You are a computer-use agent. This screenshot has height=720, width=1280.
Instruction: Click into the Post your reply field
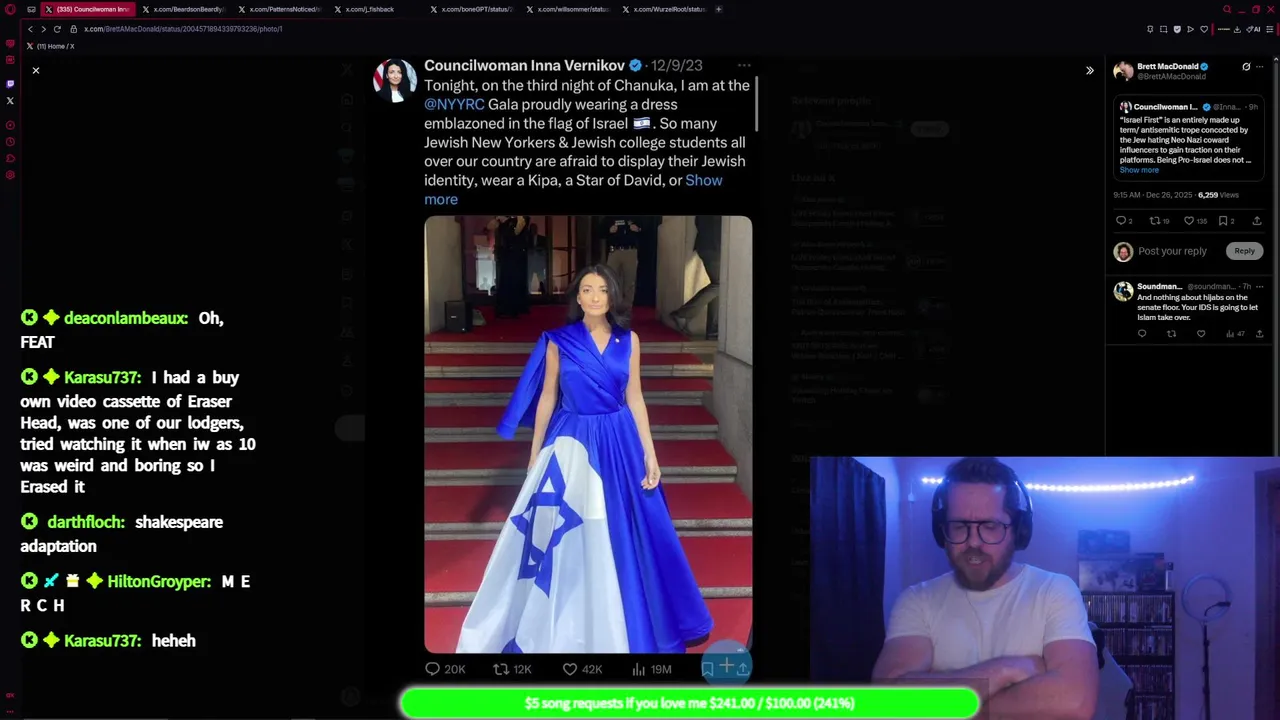pos(1172,251)
